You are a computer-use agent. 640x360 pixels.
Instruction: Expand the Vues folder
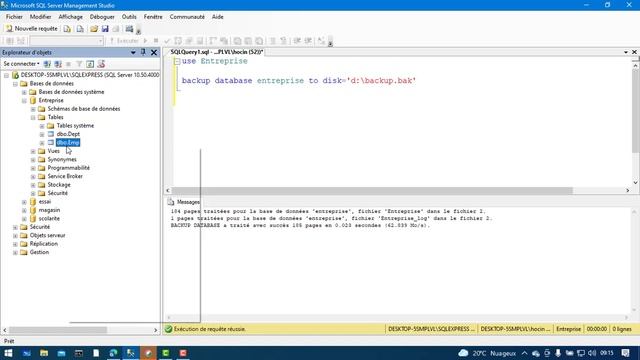click(33, 151)
